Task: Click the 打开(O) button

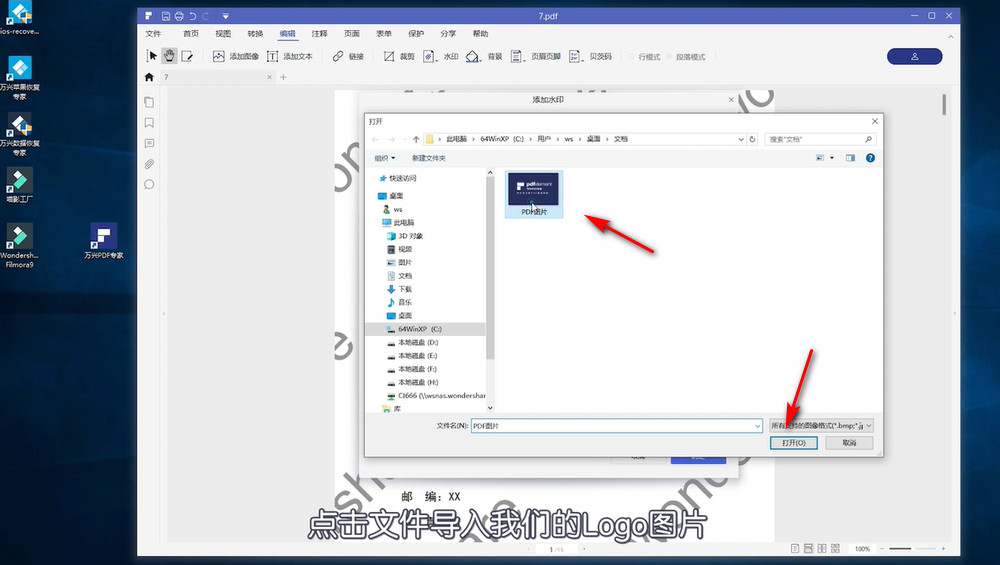Action: tap(793, 443)
